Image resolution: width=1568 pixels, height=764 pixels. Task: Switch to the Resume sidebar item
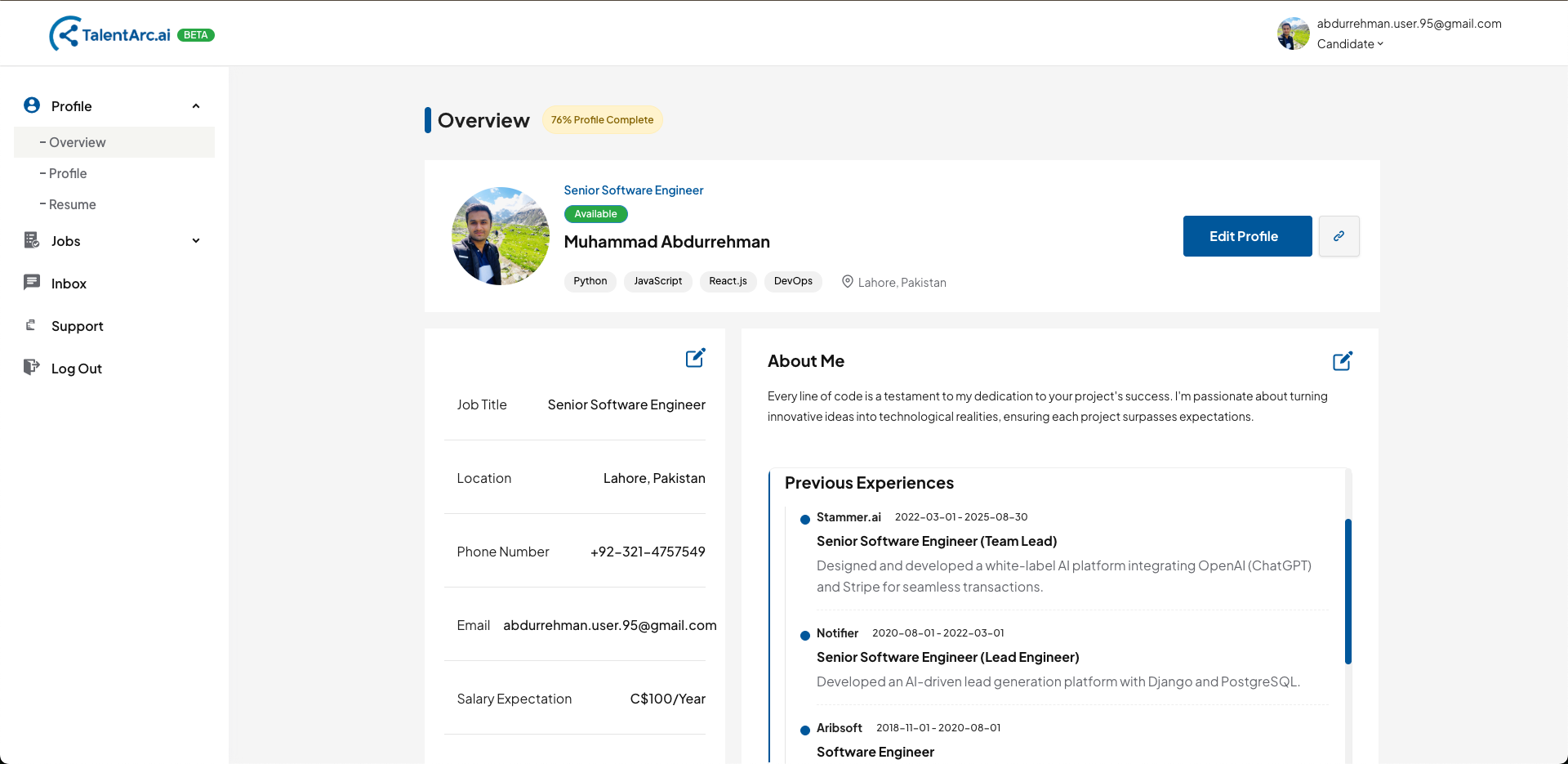click(73, 203)
